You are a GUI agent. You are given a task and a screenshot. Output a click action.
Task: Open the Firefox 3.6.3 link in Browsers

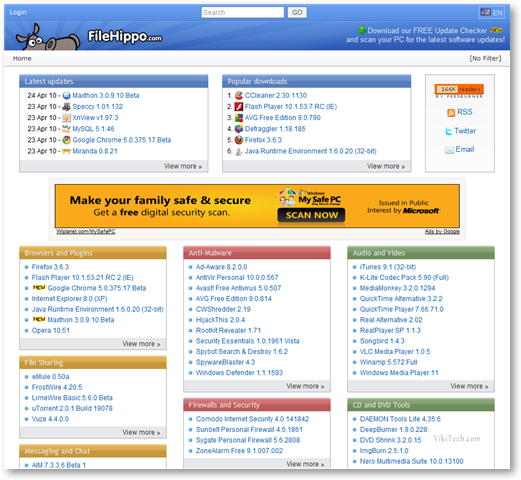click(x=50, y=267)
